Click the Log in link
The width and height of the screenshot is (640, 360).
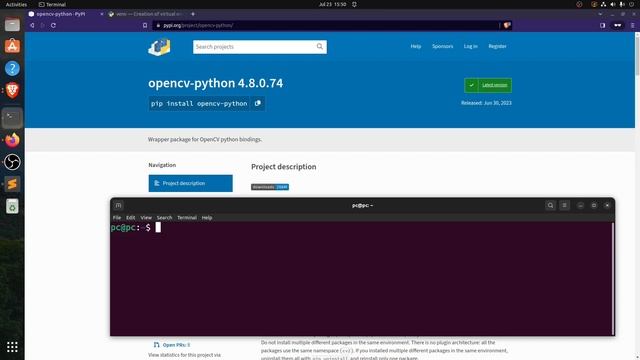(471, 47)
